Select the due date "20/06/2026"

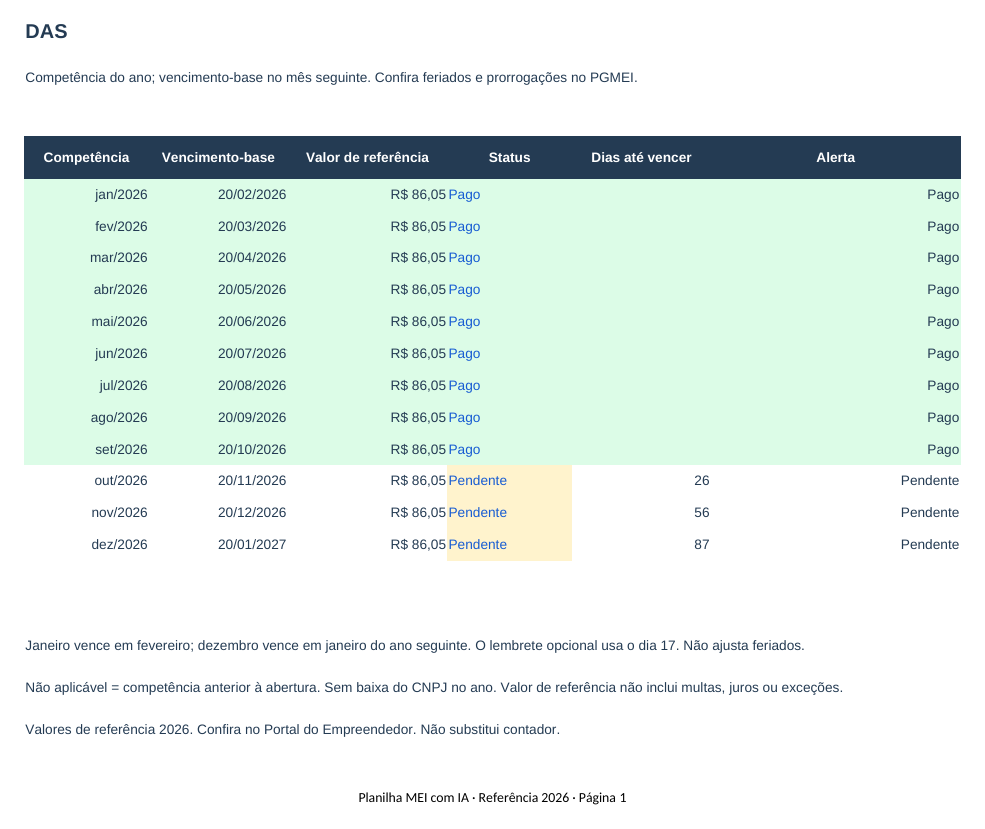coord(252,322)
